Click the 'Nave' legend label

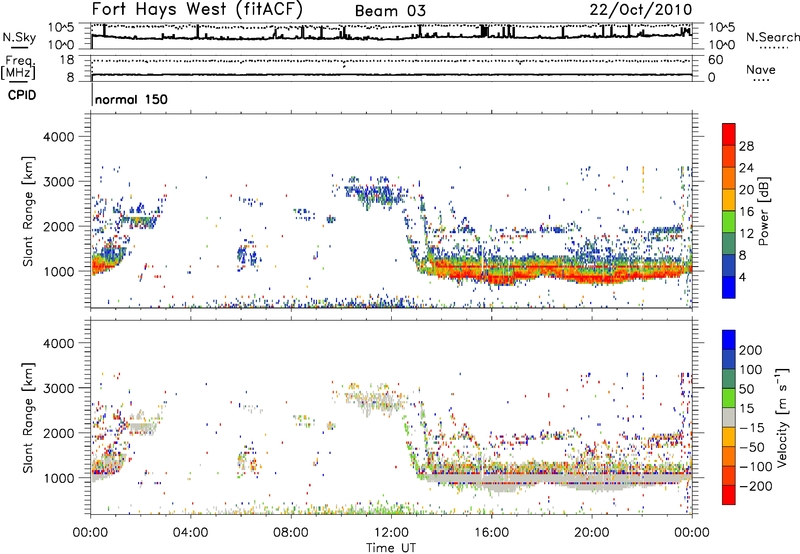click(761, 69)
